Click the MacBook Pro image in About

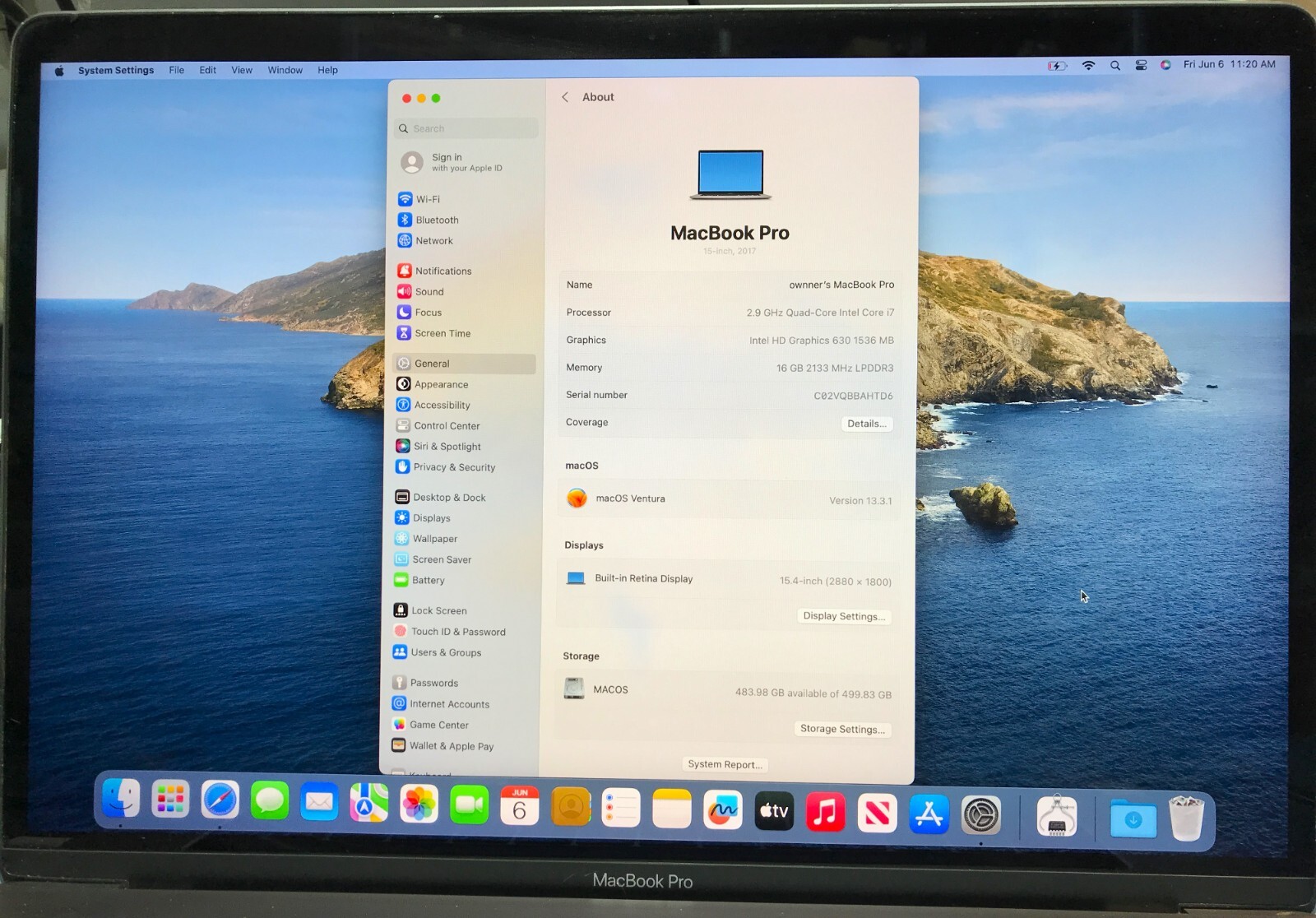click(730, 174)
